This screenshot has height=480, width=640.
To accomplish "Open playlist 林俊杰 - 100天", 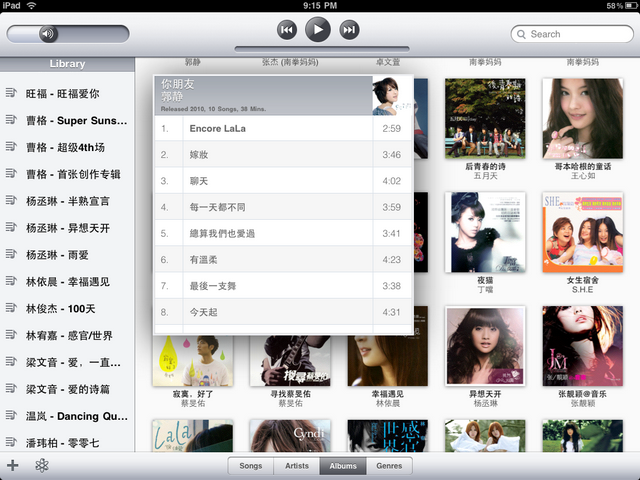I will tap(67, 309).
